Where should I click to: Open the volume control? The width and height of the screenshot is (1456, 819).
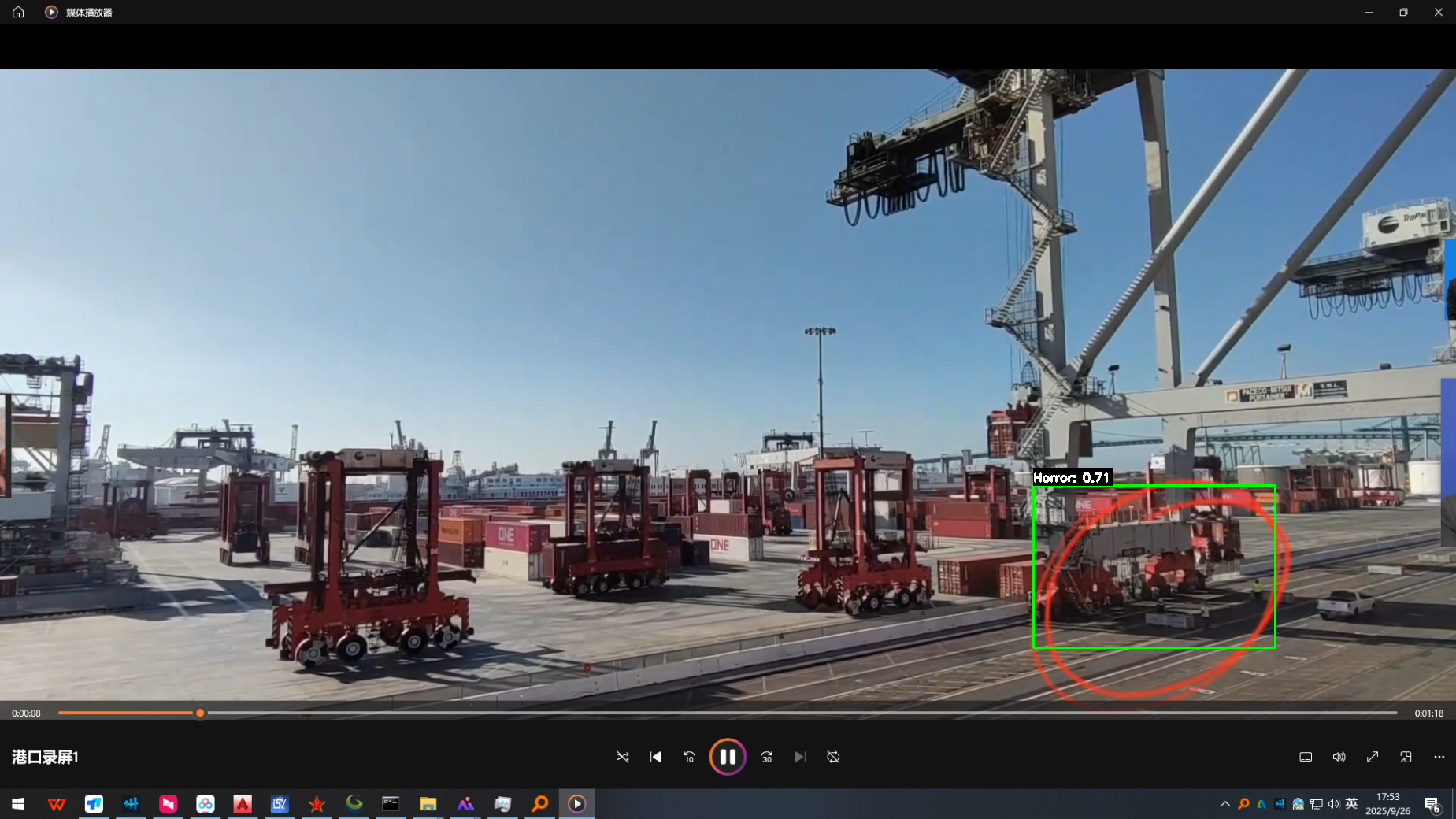click(x=1339, y=757)
